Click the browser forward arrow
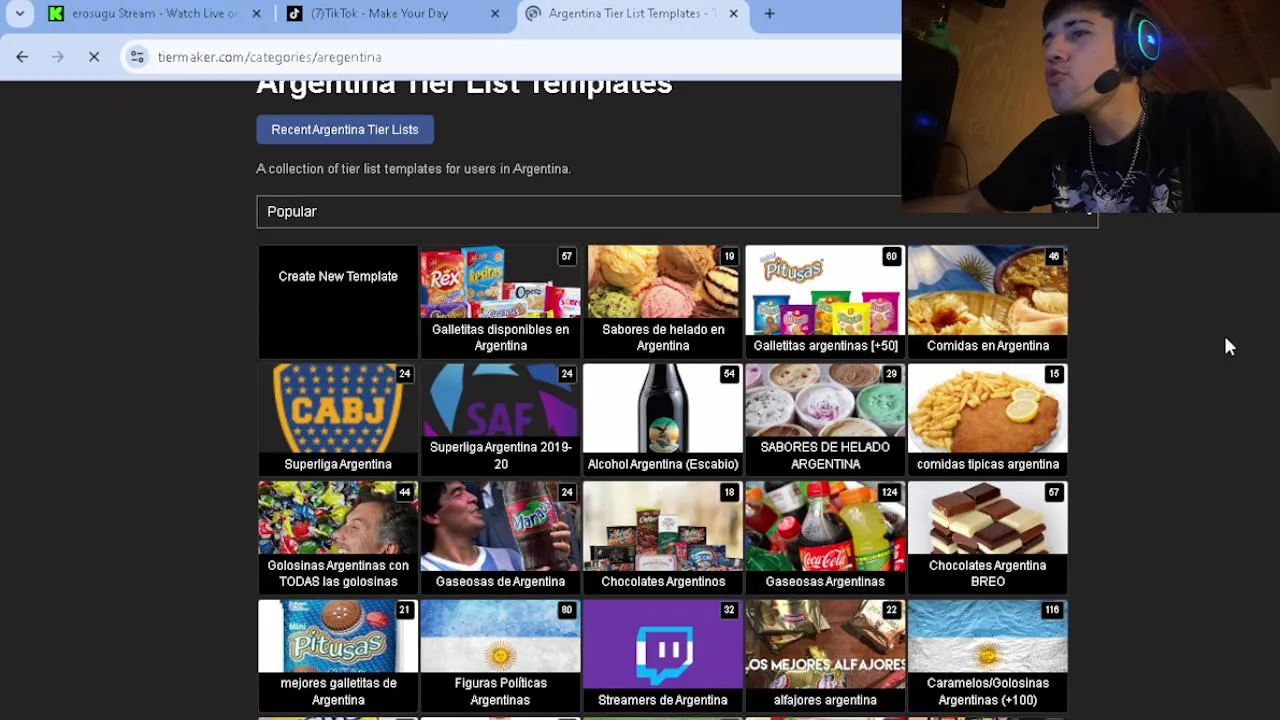This screenshot has height=720, width=1280. [x=58, y=57]
